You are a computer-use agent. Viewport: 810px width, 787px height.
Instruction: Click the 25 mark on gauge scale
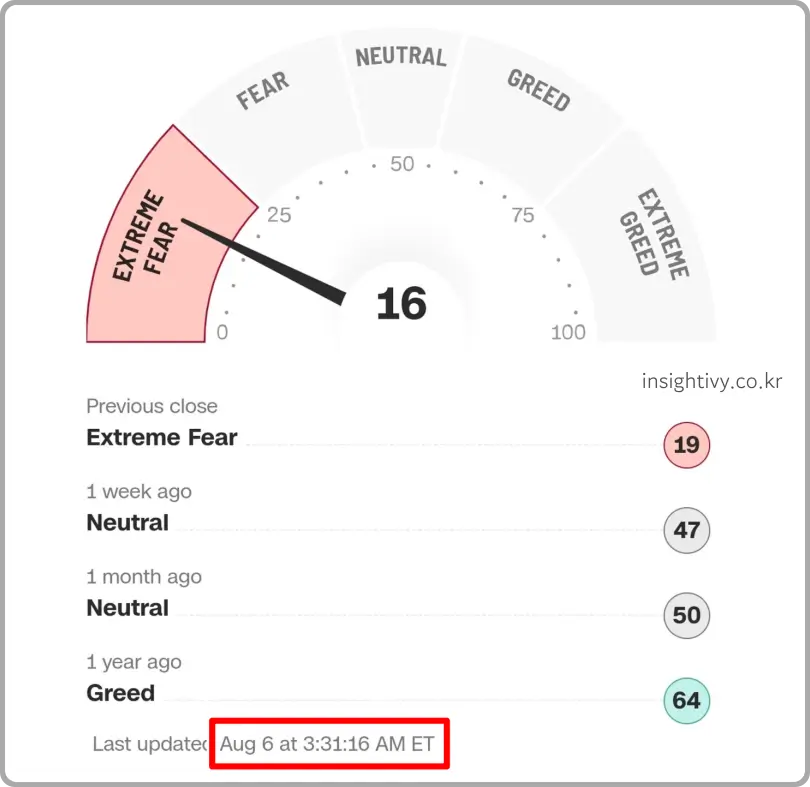(279, 215)
